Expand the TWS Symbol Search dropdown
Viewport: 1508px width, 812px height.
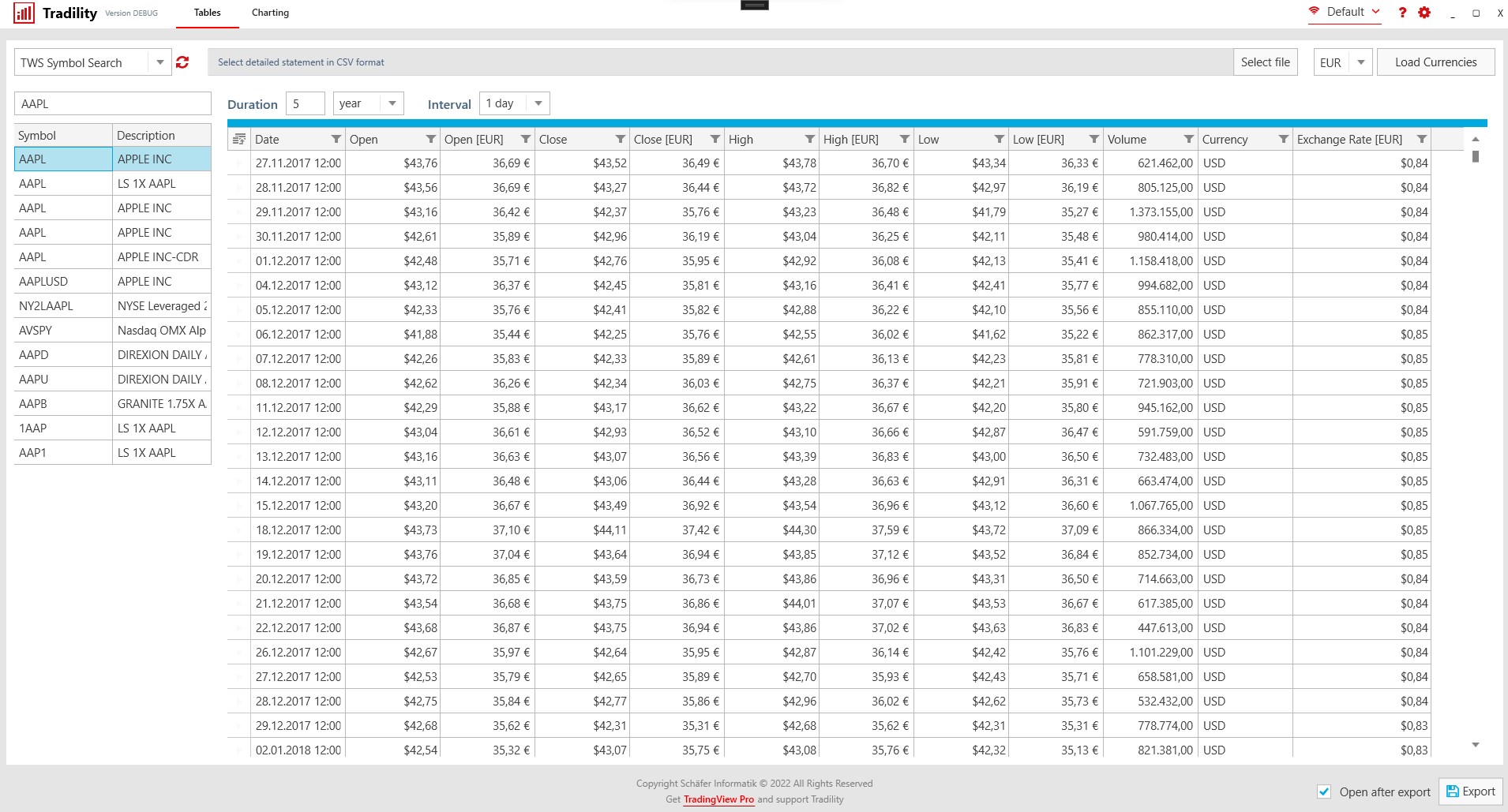[159, 62]
